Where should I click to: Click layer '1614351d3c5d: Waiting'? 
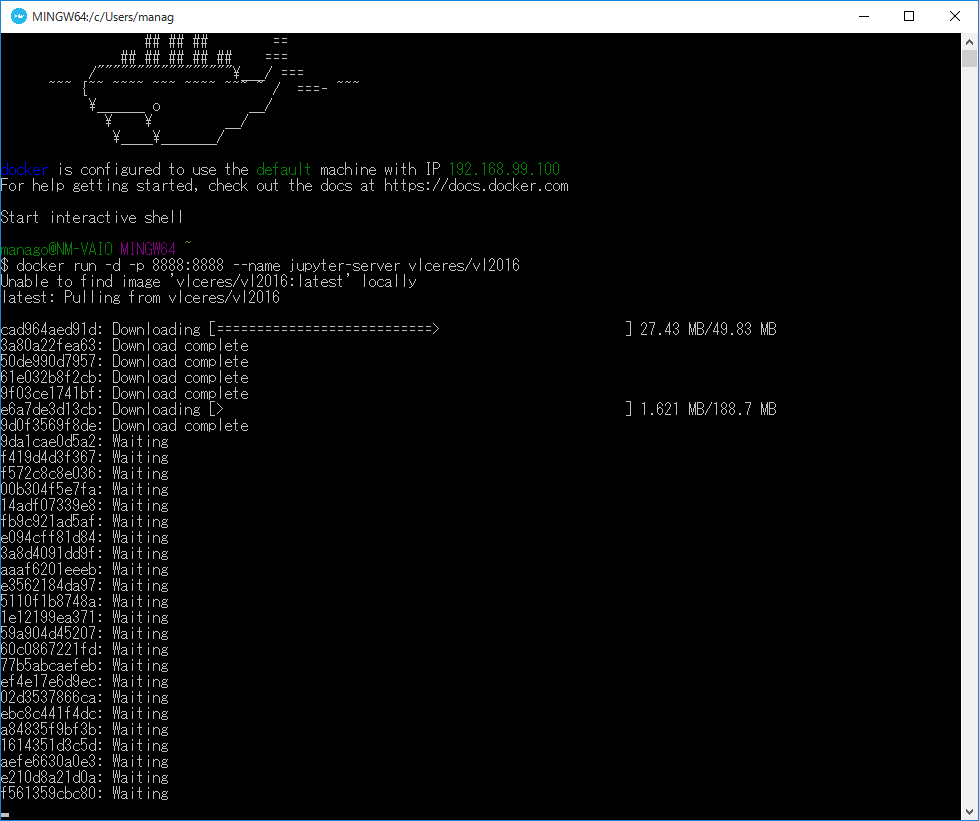click(85, 745)
